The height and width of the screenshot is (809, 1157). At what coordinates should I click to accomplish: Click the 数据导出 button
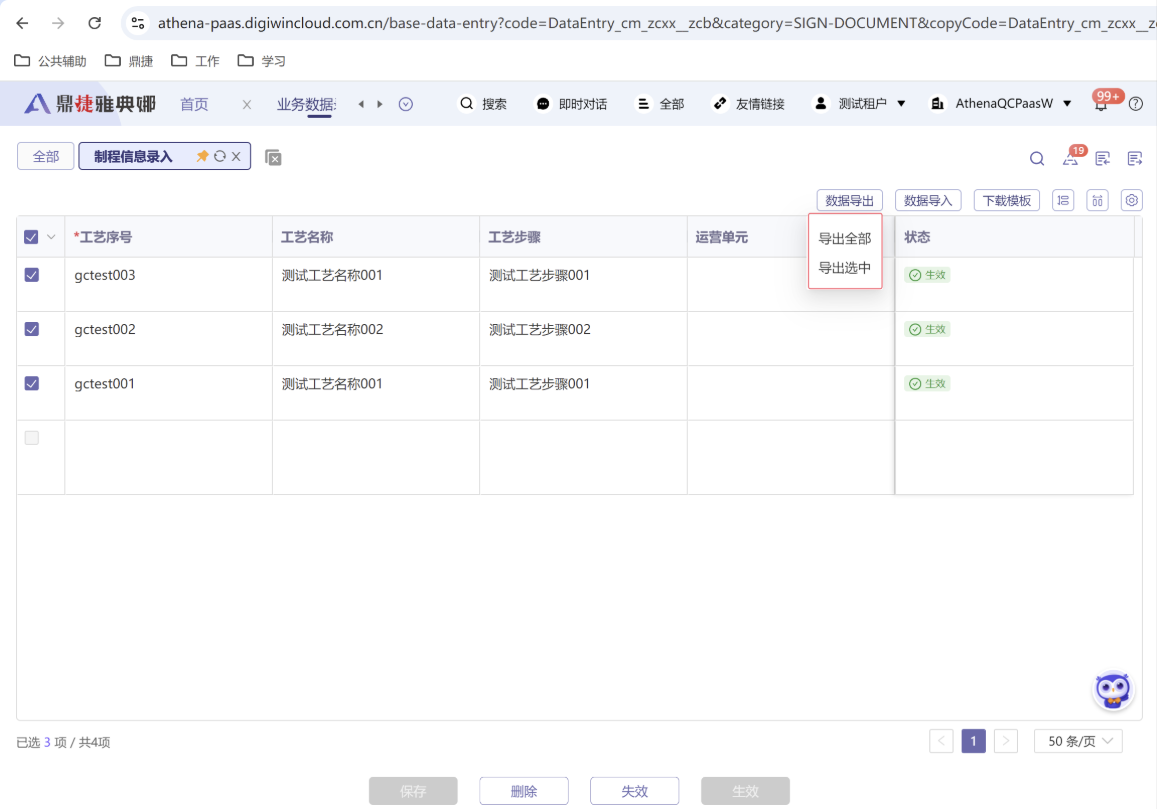click(x=849, y=200)
